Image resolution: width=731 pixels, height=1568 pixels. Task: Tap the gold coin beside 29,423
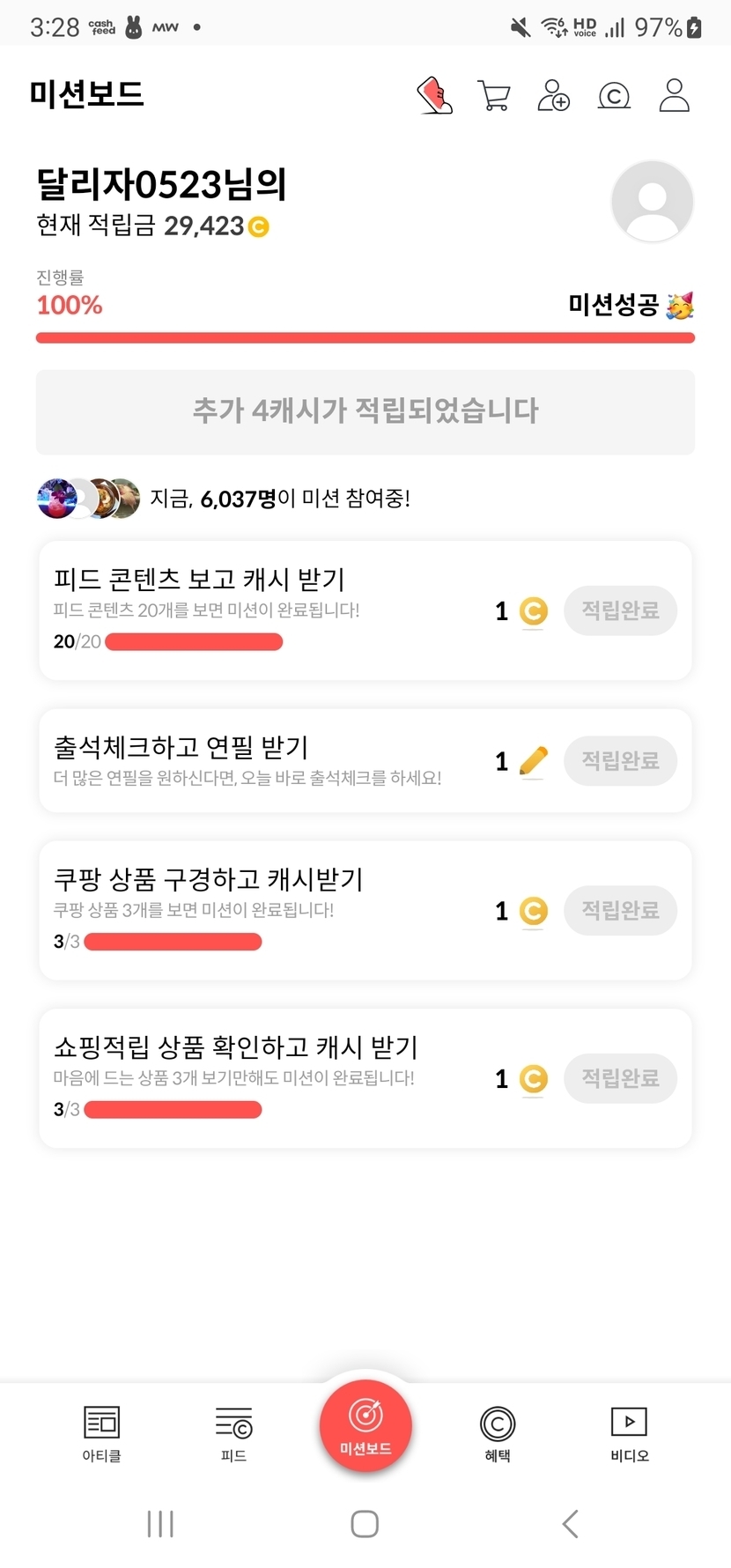(x=258, y=227)
